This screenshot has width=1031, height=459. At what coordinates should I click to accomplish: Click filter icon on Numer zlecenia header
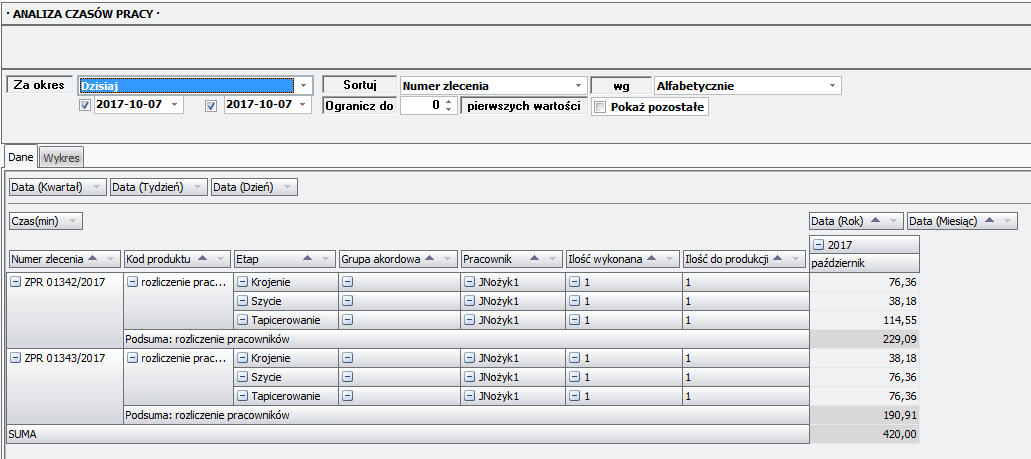(111, 259)
